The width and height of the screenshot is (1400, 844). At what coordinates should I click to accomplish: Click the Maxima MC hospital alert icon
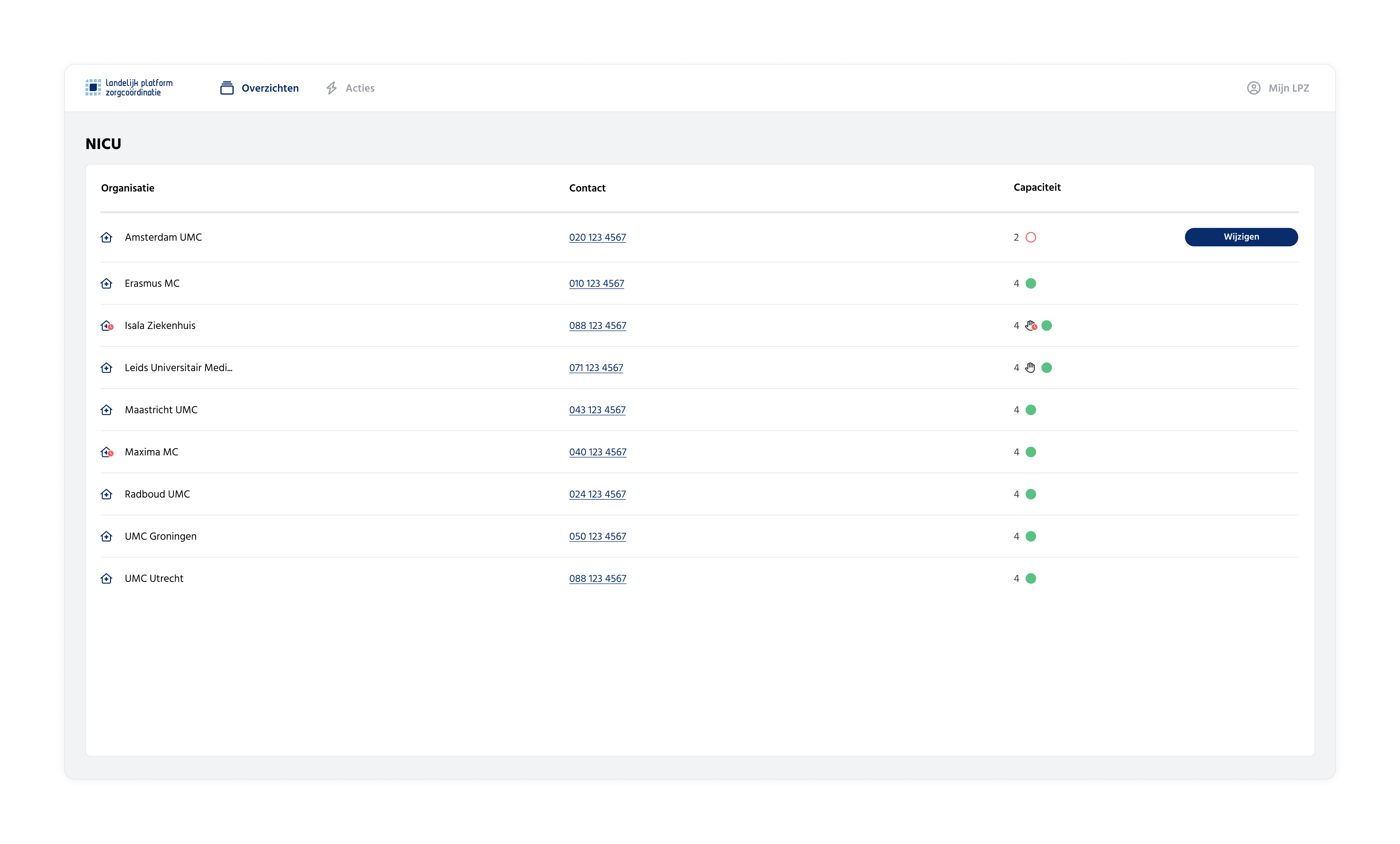point(107,452)
